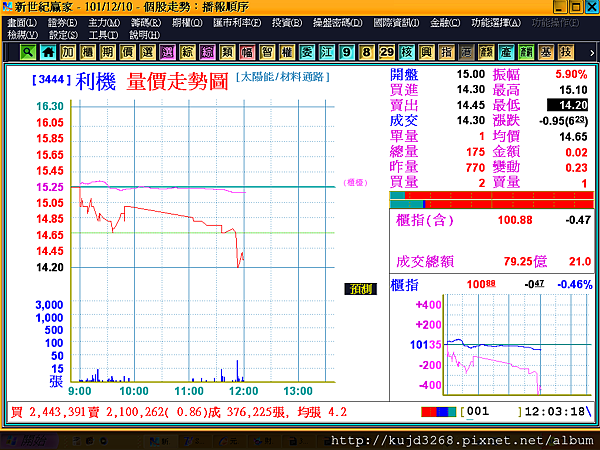Click the 總量 value 175
600x450 pixels.
pyautogui.click(x=475, y=152)
